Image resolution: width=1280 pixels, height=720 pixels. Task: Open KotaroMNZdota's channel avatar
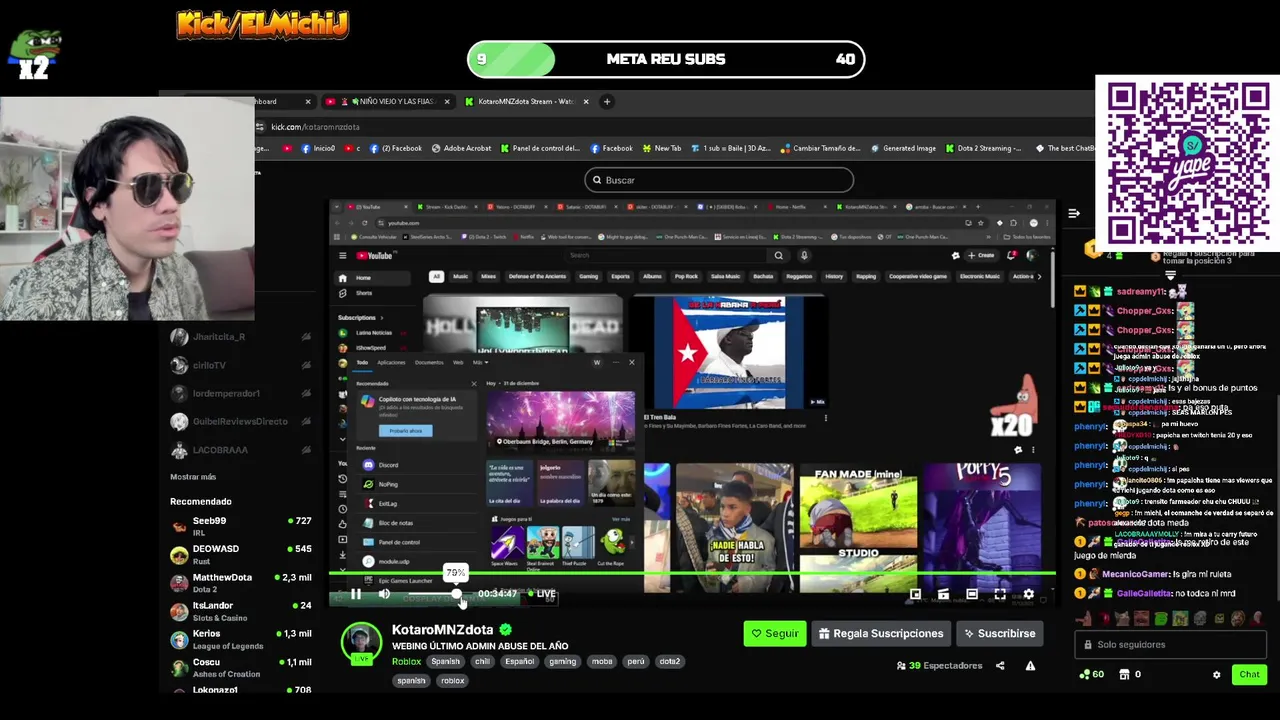coord(361,643)
